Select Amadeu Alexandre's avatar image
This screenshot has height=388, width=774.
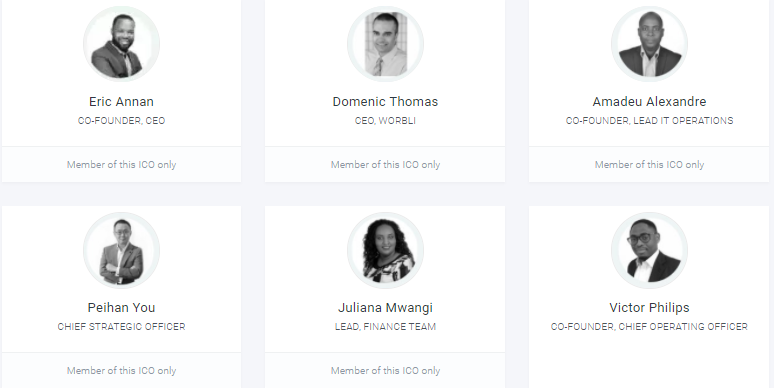click(650, 44)
